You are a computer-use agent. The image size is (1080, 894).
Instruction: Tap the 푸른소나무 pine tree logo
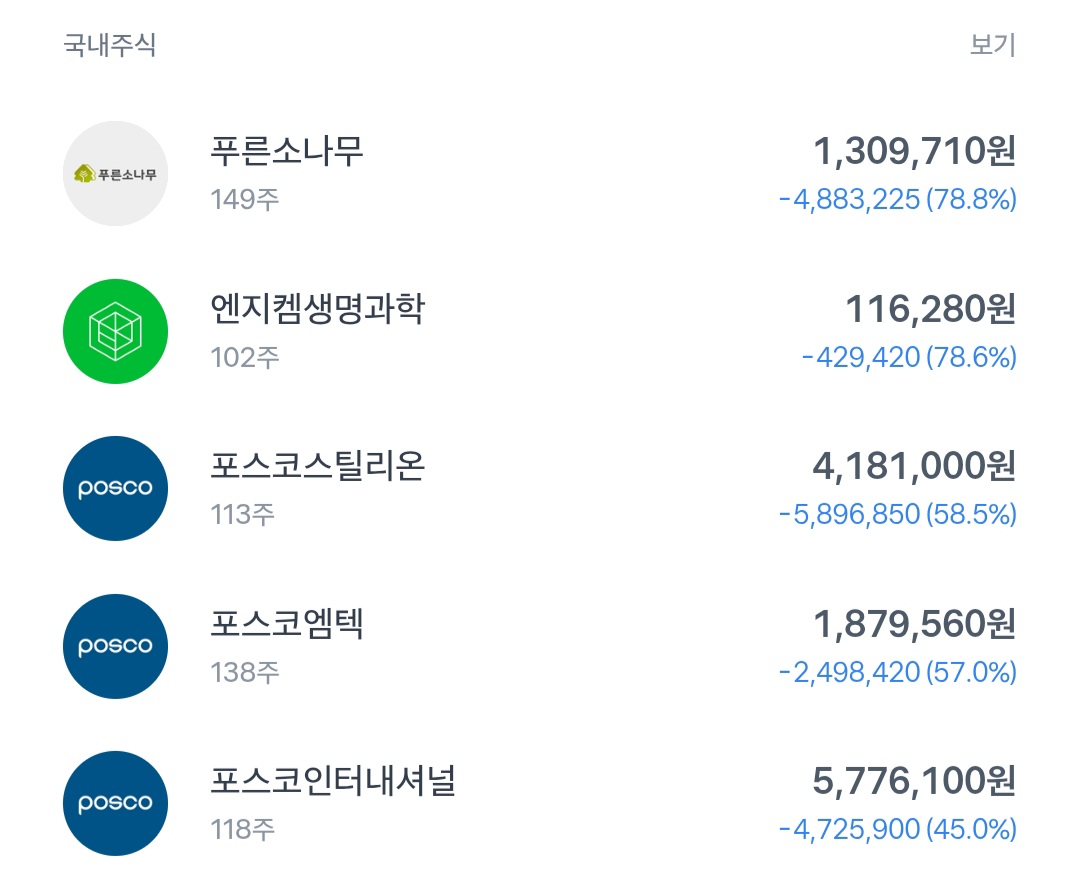tap(115, 174)
